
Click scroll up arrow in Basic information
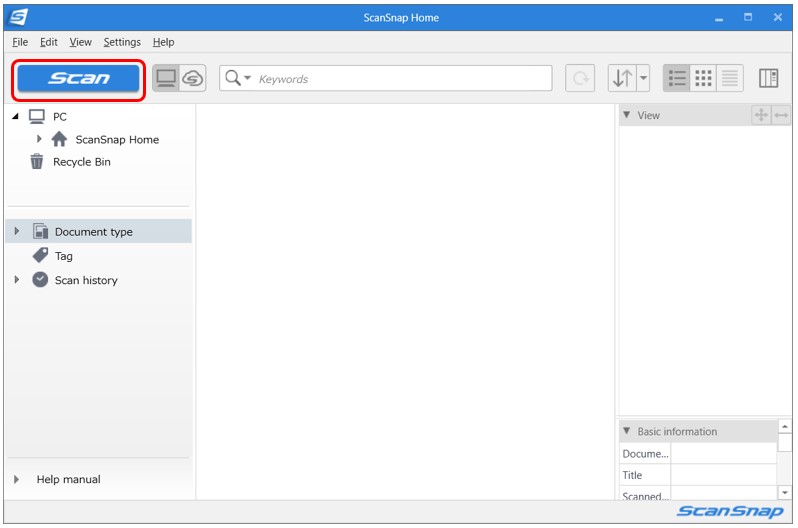coord(785,426)
